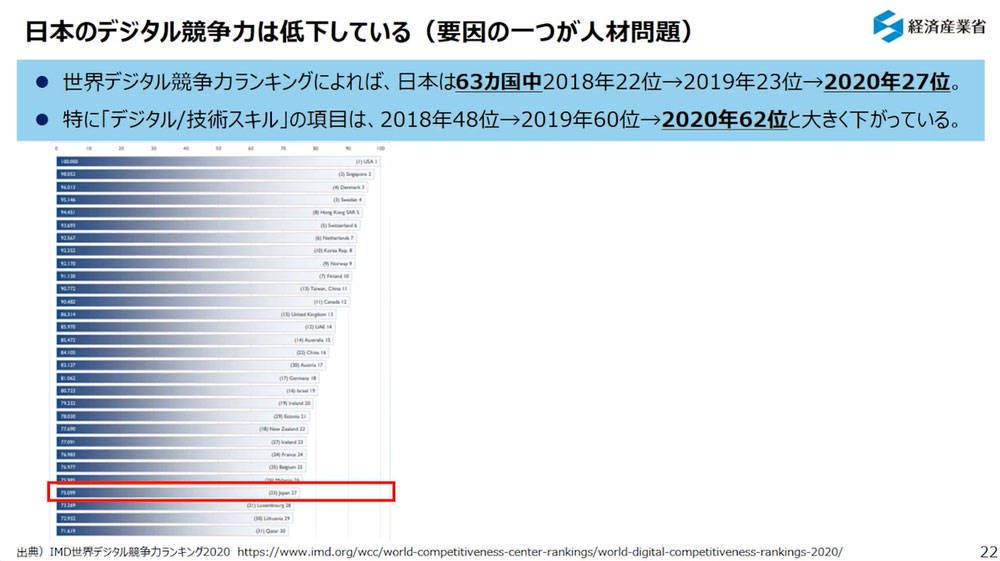Click the text 2018年22位 in first bullet
1000x561 pixels.
pos(602,82)
